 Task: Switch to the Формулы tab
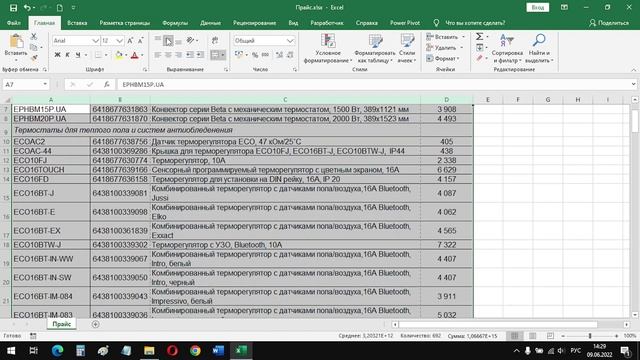click(x=175, y=23)
